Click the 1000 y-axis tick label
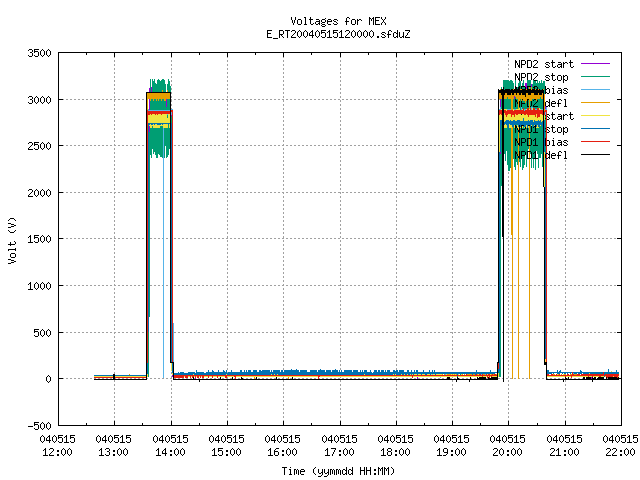Image resolution: width=640 pixels, height=480 pixels. pos(40,286)
